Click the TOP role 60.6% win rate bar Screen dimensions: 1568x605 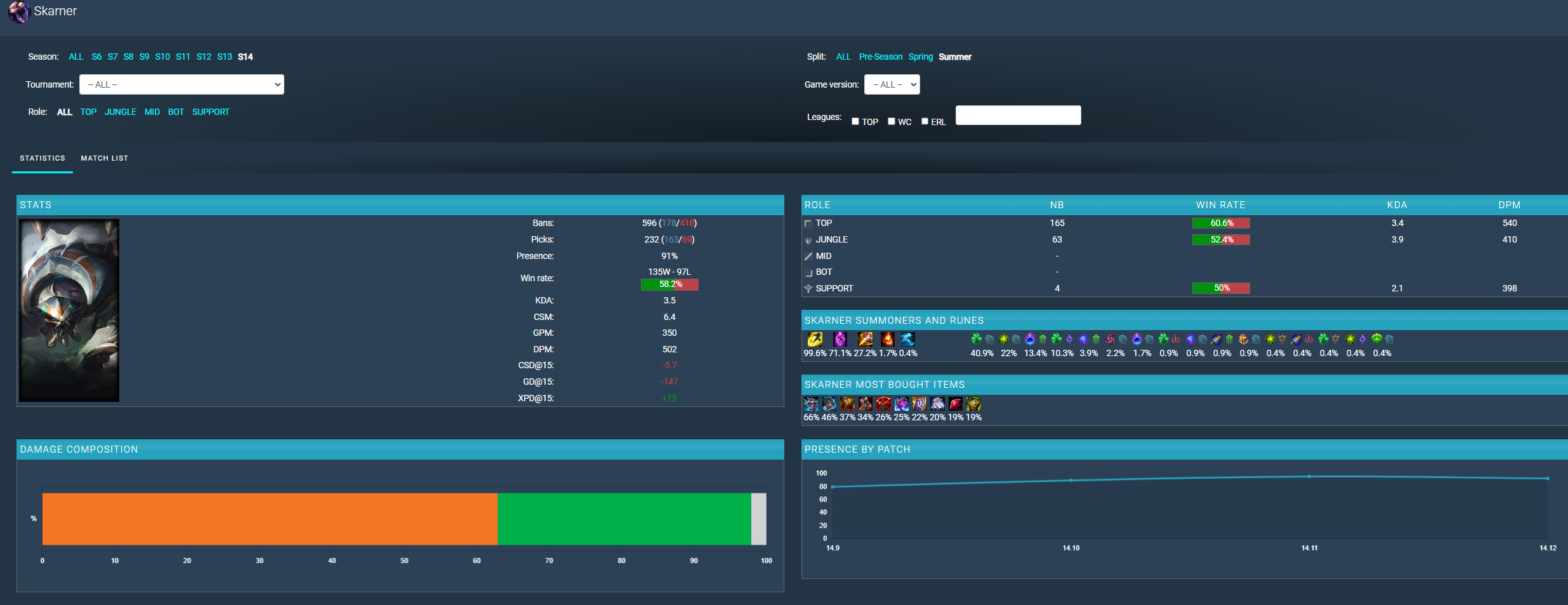1221,223
